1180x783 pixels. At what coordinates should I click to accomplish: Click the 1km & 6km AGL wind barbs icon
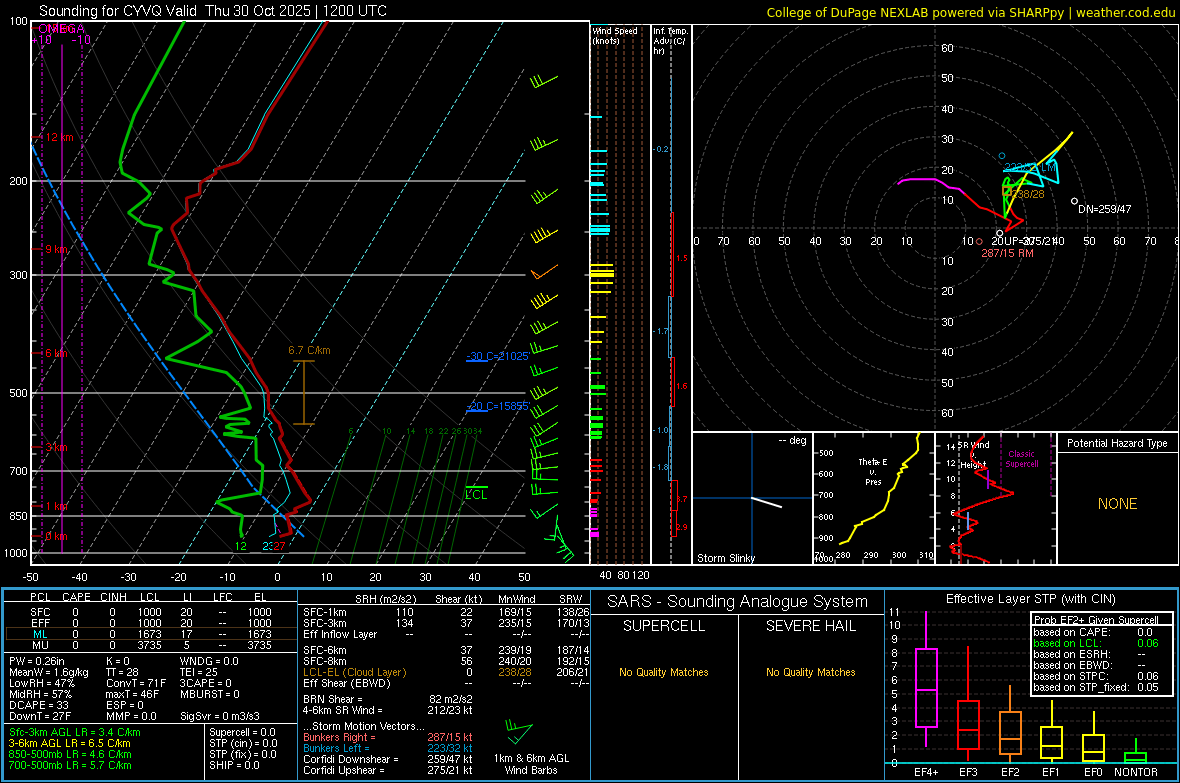point(519,732)
